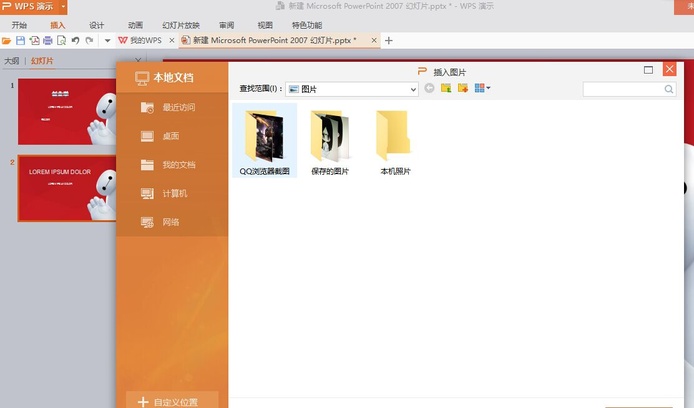
Task: Open 计算机 location in sidebar
Action: 173,193
